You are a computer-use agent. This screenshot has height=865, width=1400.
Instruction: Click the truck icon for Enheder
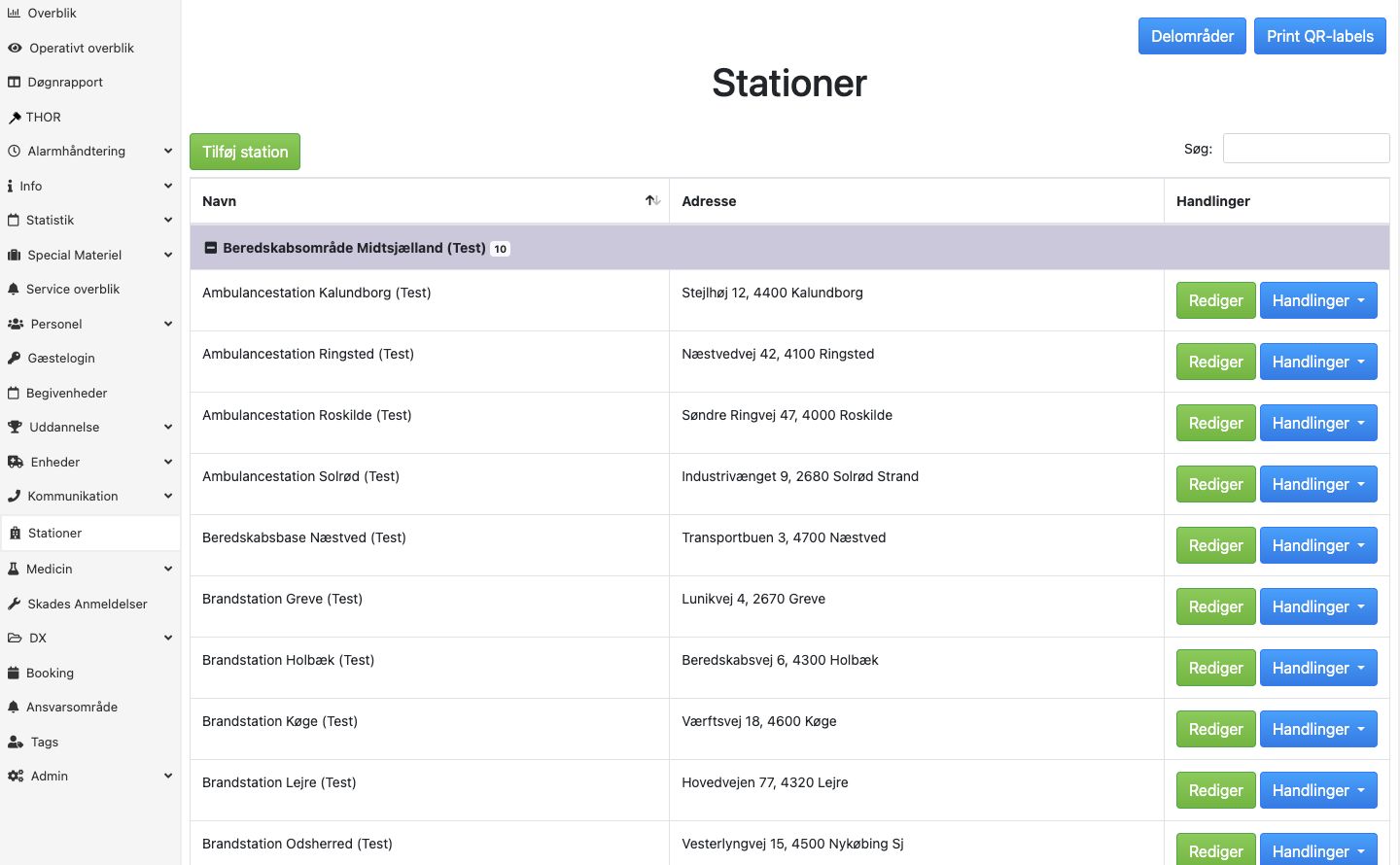pyautogui.click(x=16, y=463)
